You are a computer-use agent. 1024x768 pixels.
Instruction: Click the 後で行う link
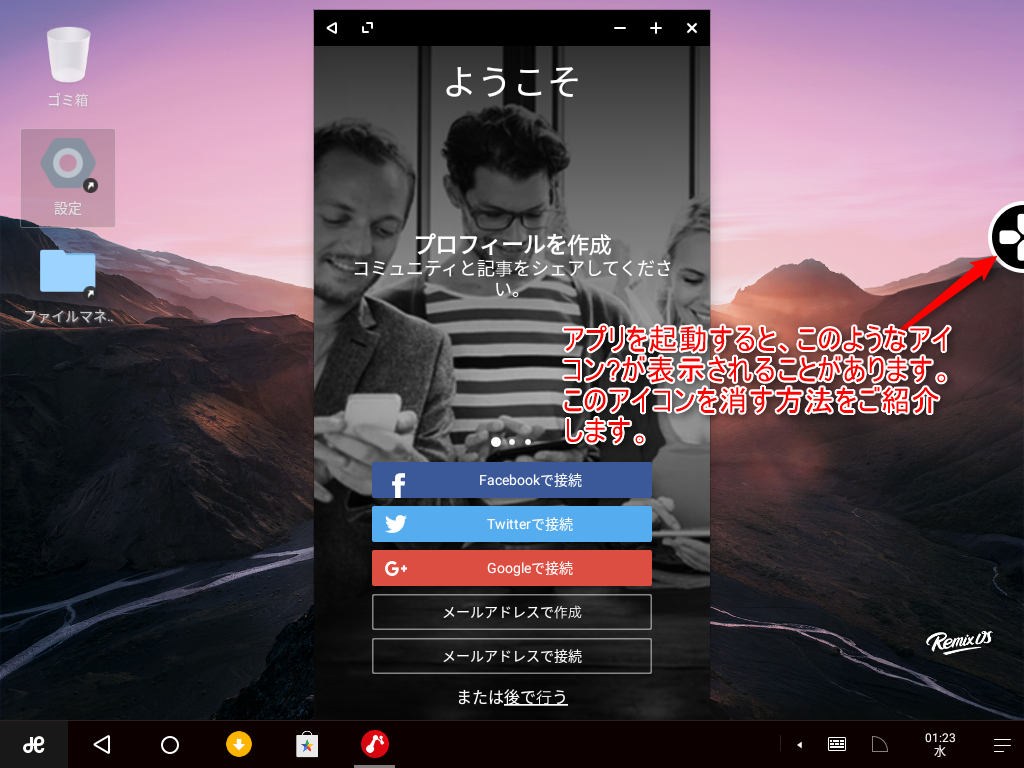coord(536,697)
